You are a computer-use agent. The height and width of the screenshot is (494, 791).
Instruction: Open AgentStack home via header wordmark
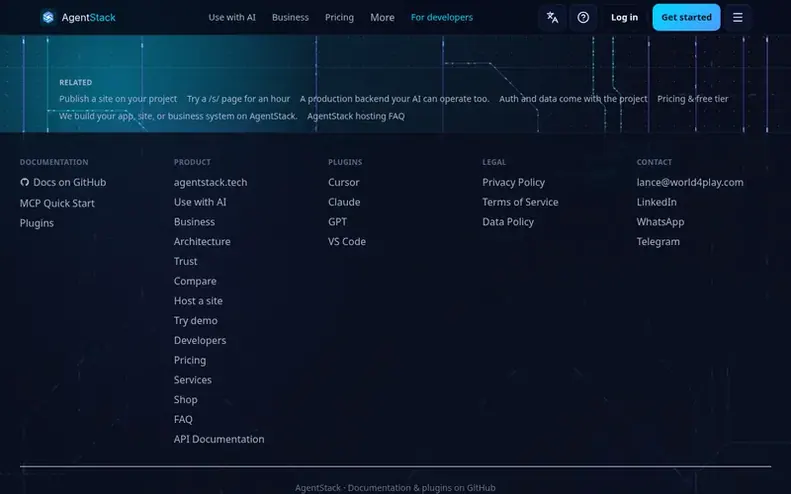[88, 17]
